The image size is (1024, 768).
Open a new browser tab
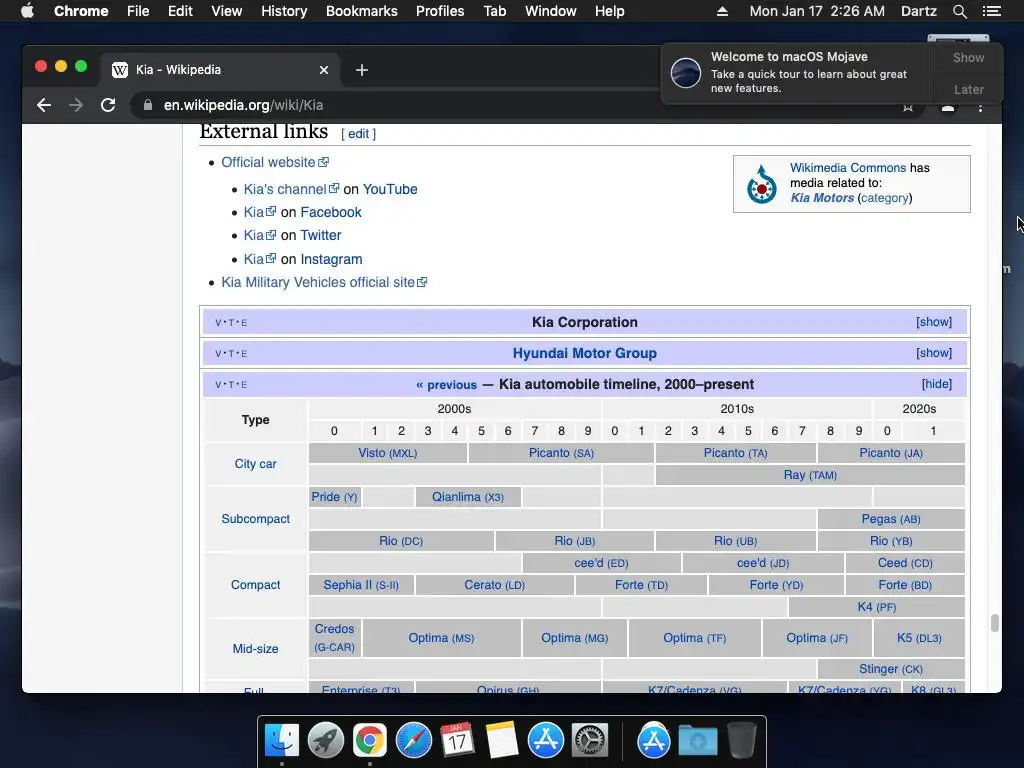(x=362, y=70)
